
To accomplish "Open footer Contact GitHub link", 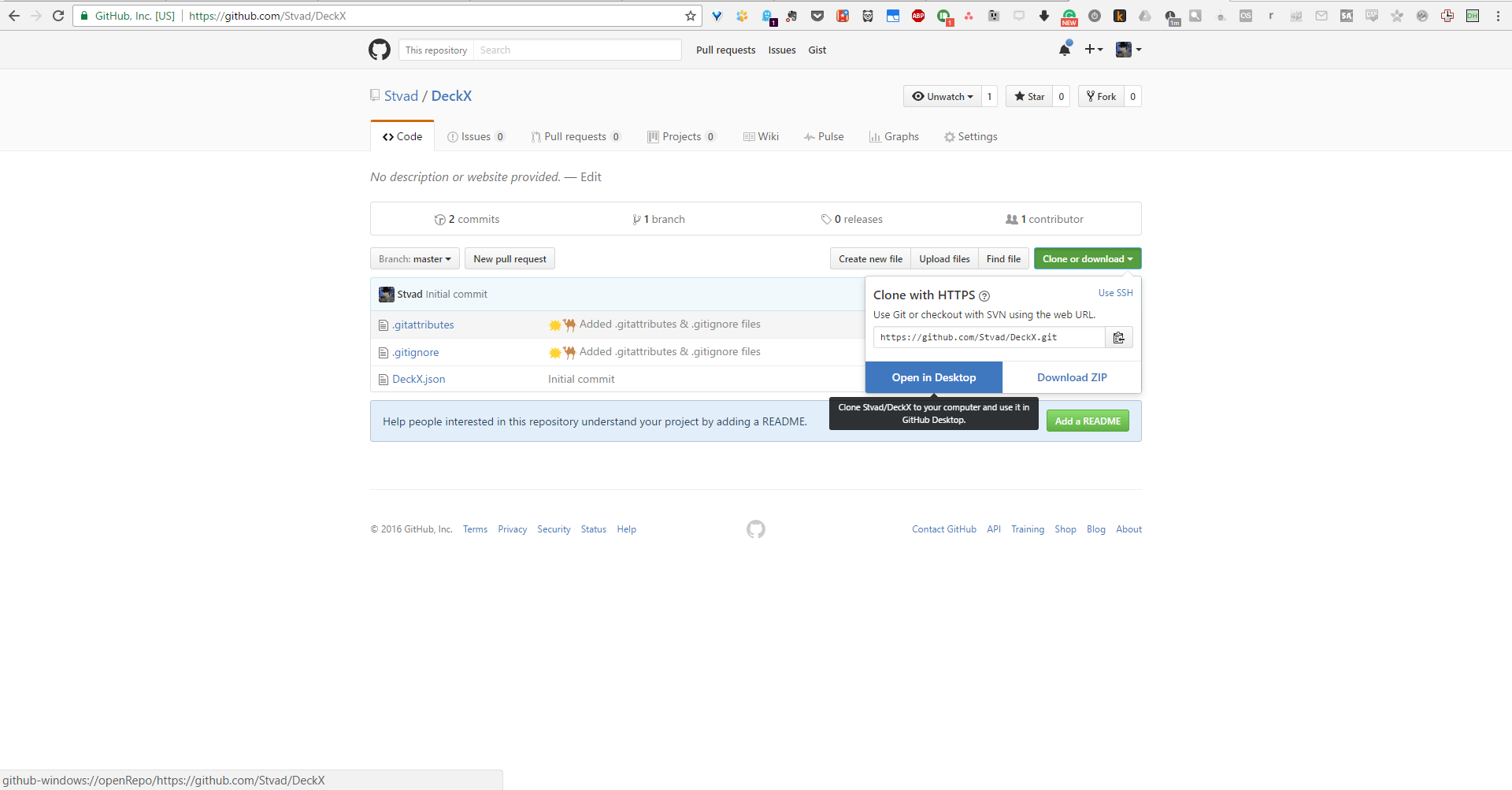I will (944, 529).
